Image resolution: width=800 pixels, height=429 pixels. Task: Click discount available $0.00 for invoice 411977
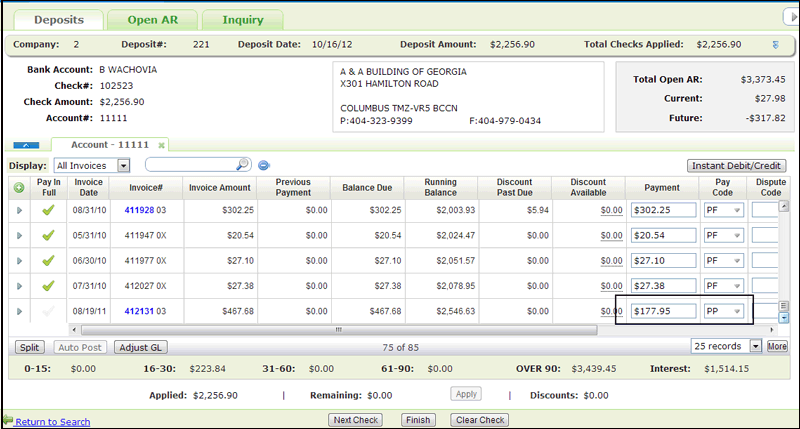(x=611, y=261)
